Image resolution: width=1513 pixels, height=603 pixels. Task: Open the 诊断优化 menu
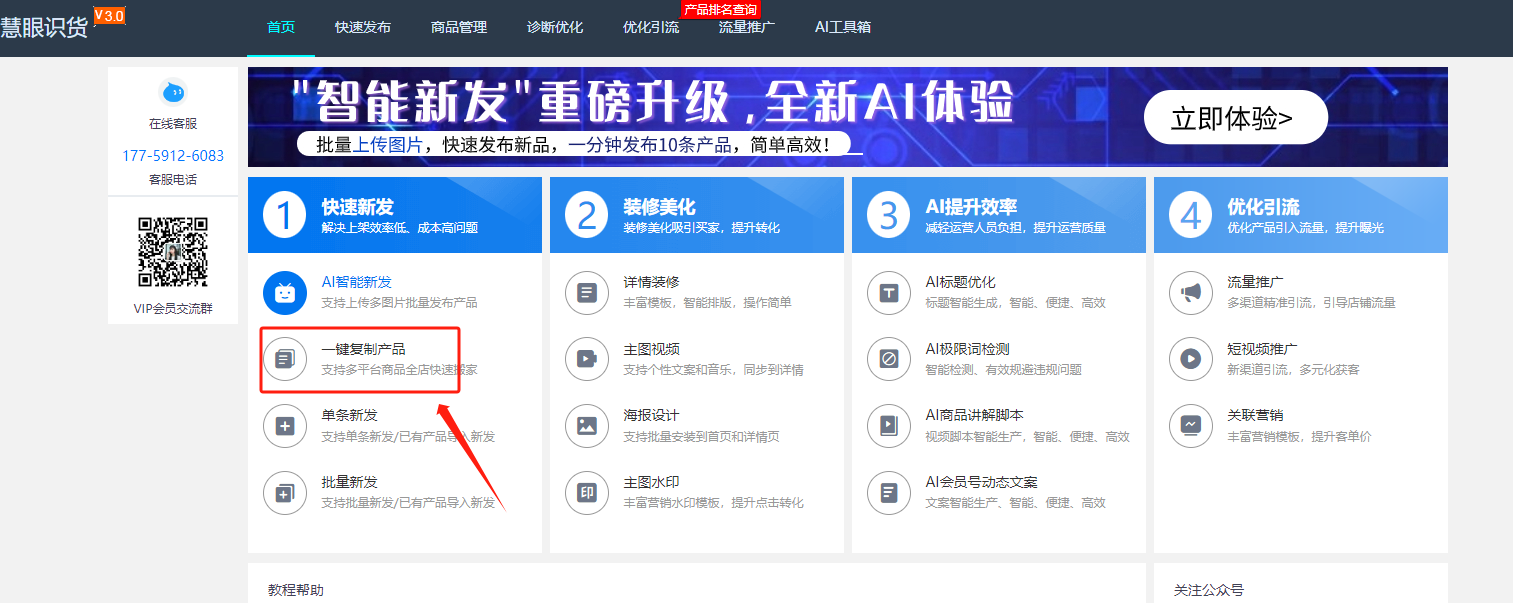coord(555,27)
